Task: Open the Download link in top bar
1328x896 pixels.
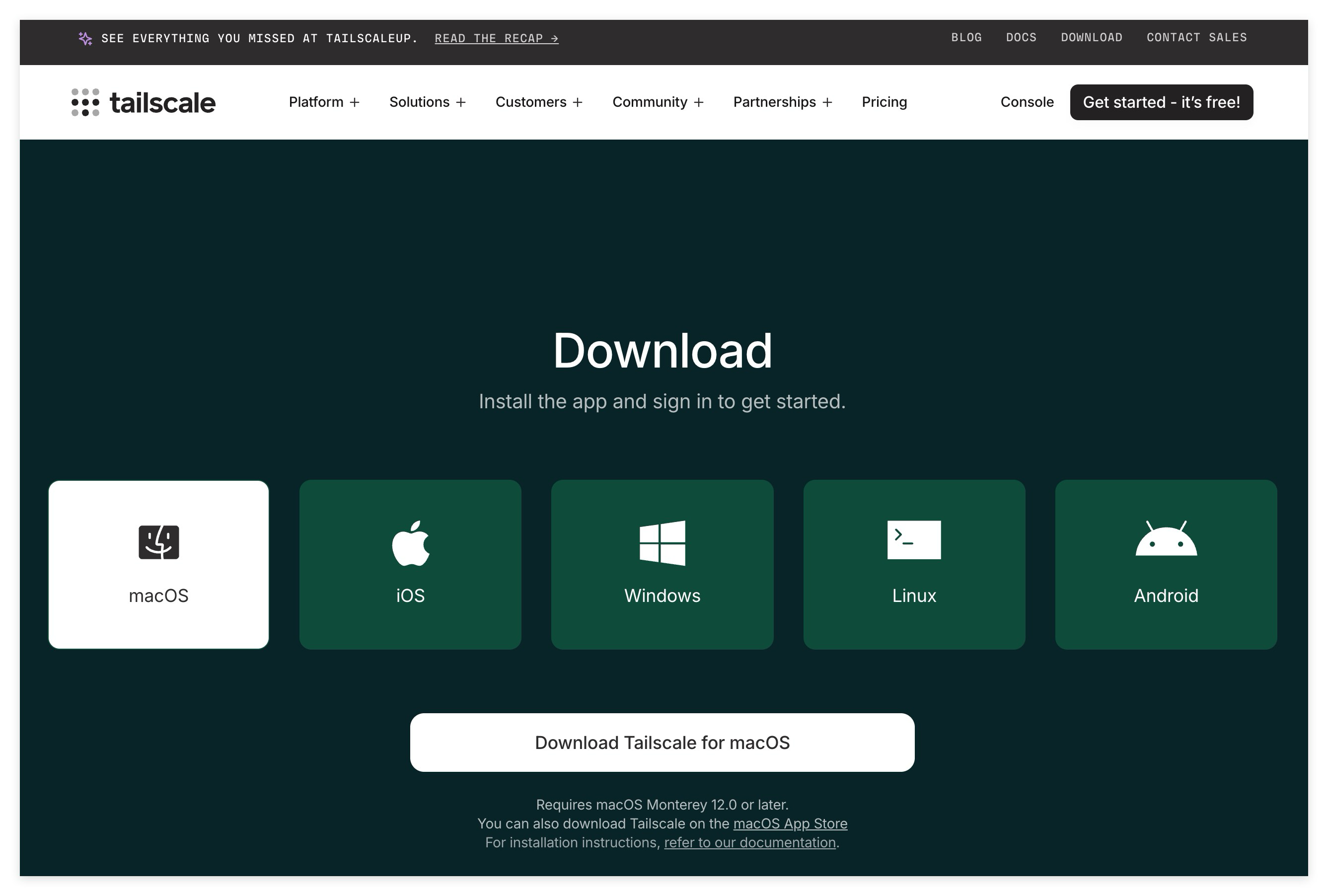Action: (1092, 38)
